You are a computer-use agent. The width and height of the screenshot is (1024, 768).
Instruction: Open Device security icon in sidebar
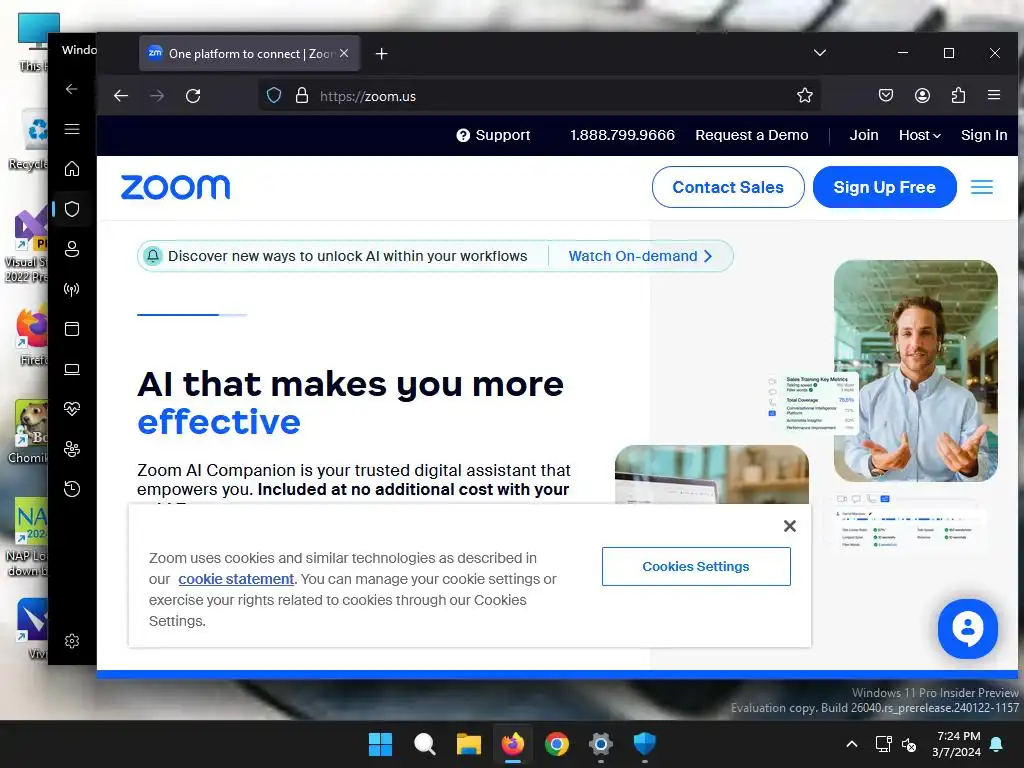(x=72, y=369)
